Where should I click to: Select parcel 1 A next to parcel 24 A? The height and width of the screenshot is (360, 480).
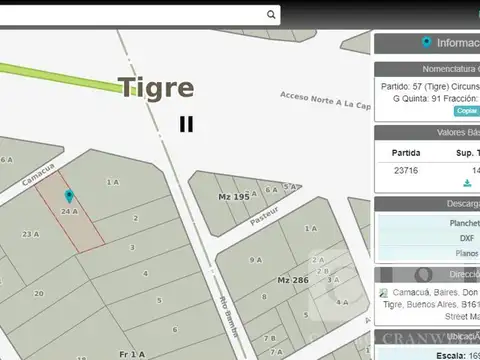[113, 182]
